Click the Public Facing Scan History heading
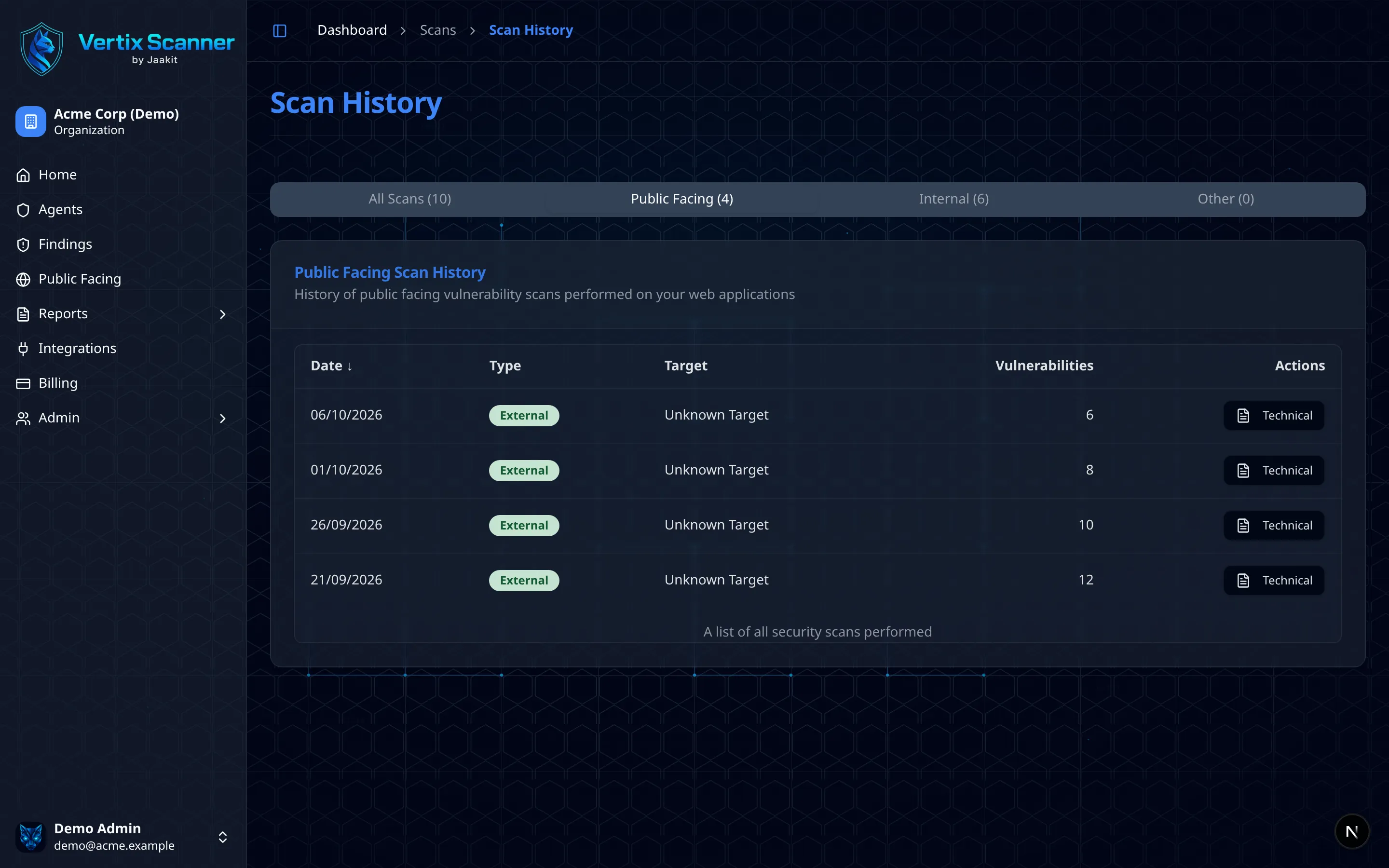 pyautogui.click(x=390, y=272)
